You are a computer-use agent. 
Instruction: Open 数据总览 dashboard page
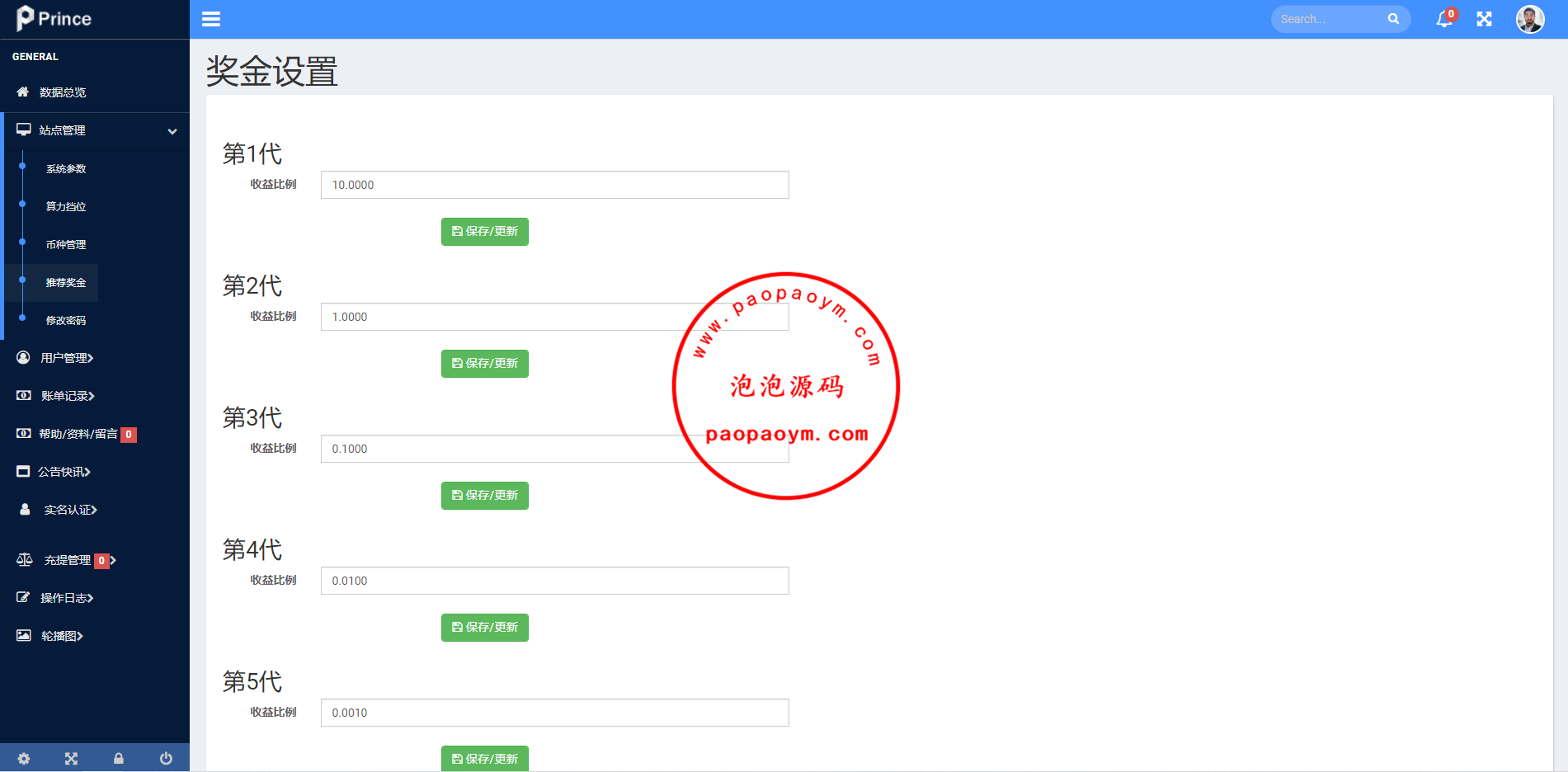point(63,92)
